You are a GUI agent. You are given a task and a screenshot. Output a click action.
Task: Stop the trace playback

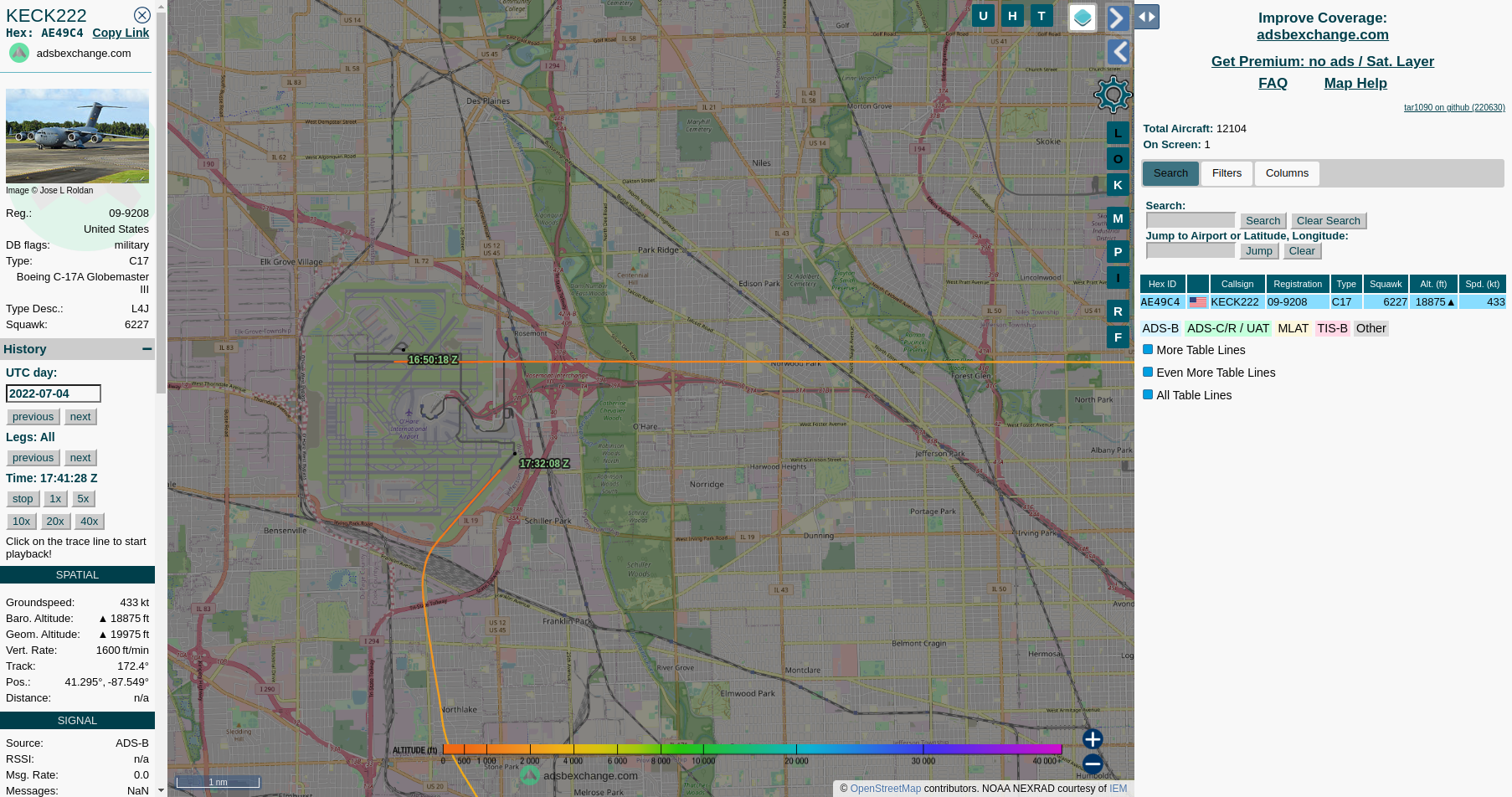[x=23, y=499]
